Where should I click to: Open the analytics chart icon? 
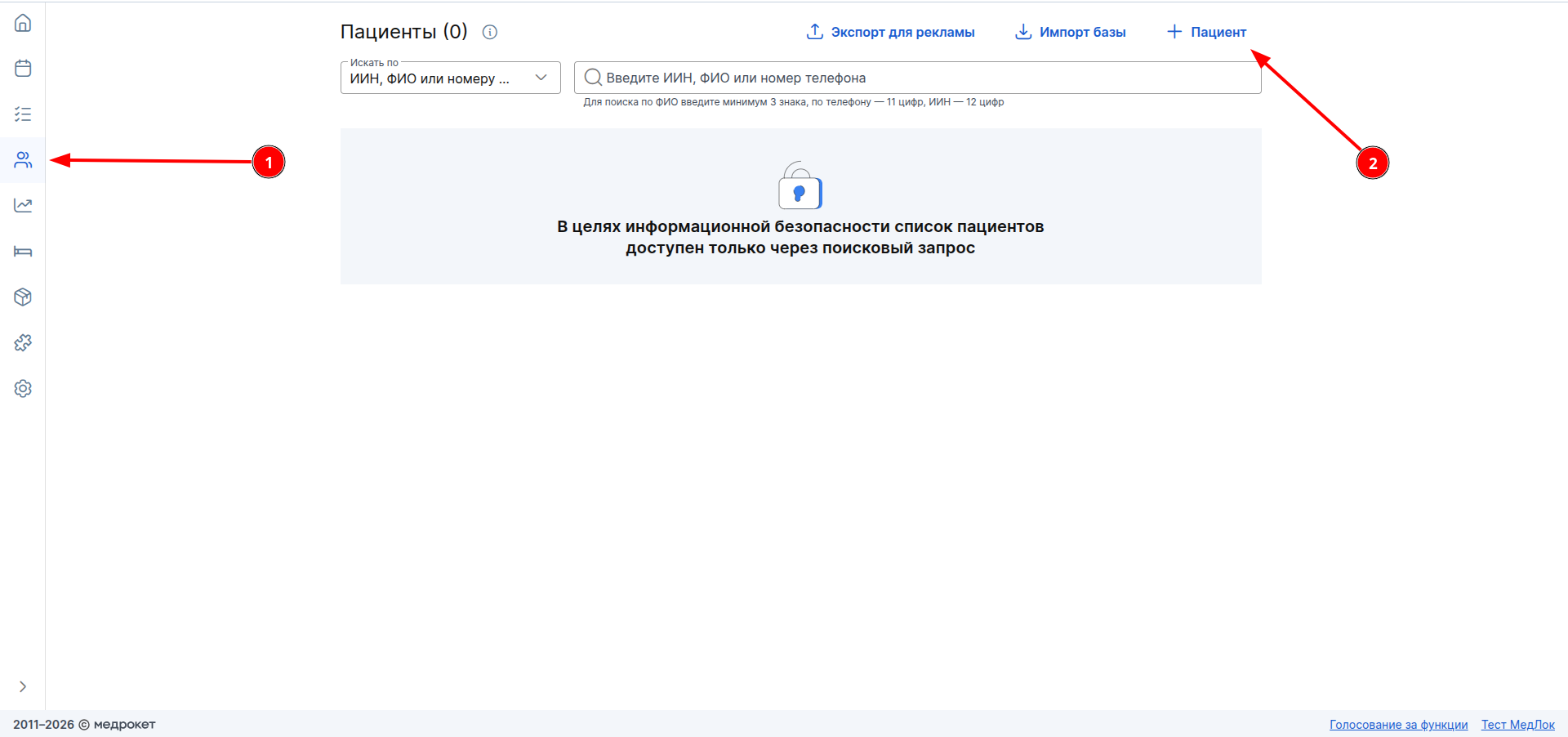23,205
